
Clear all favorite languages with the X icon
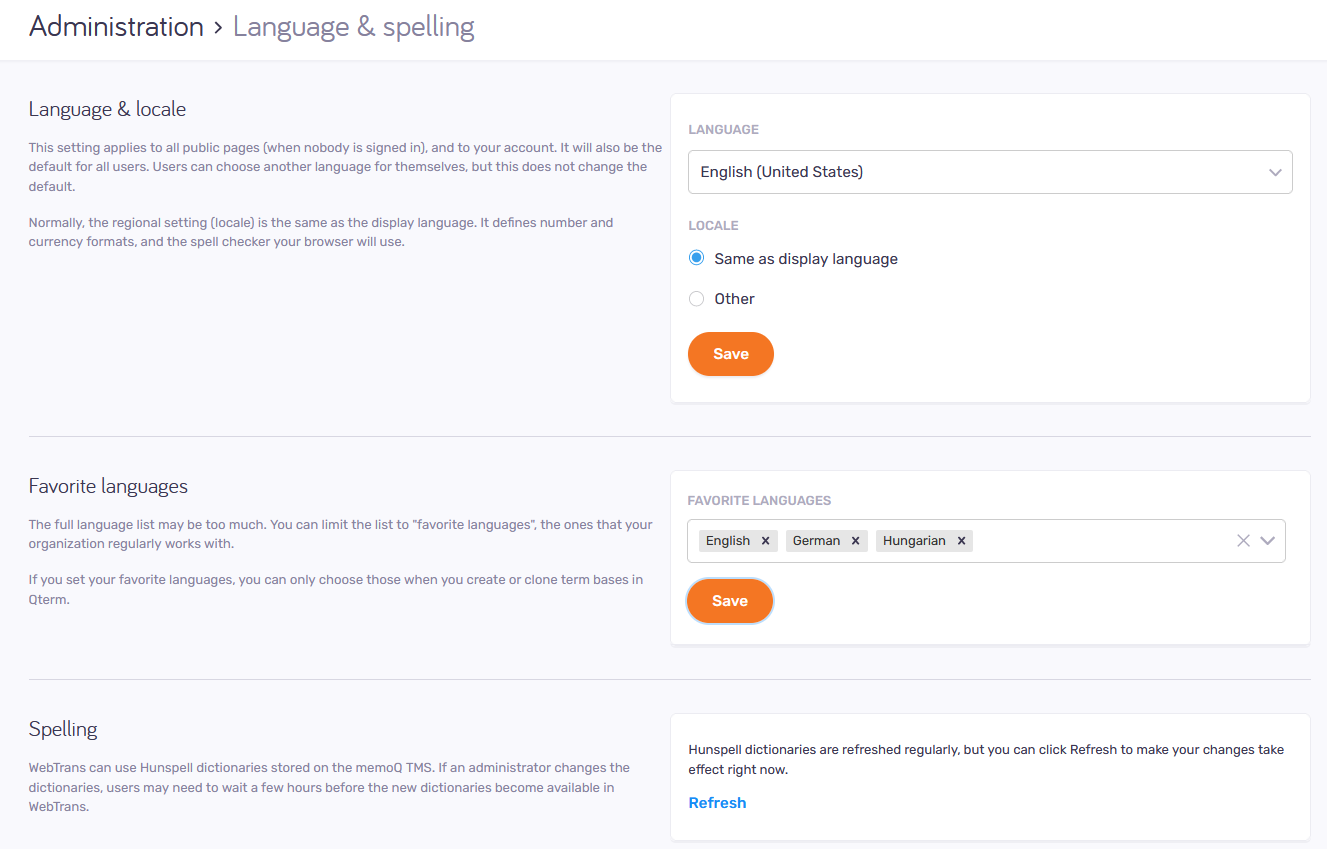[1243, 540]
